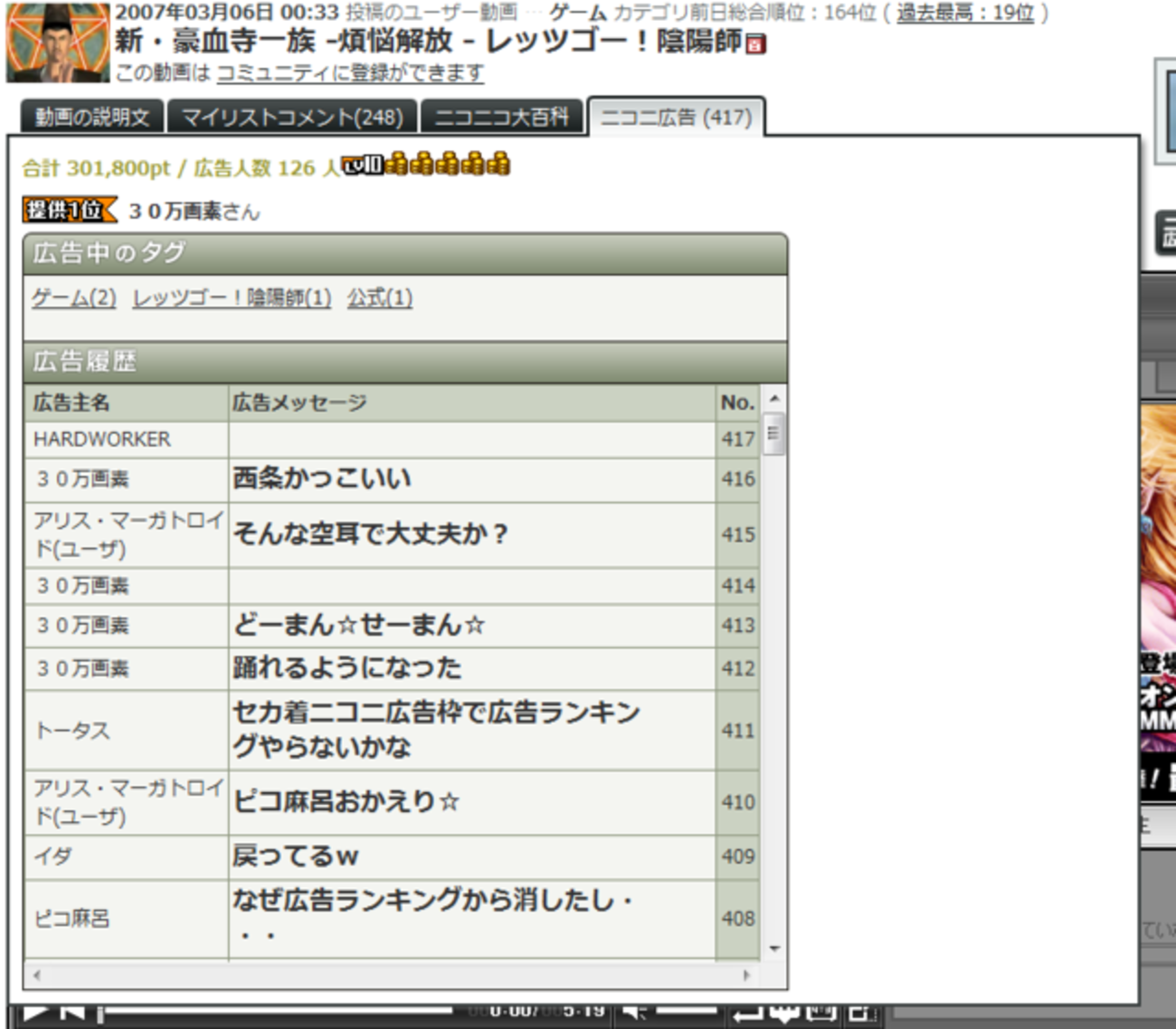Select advertiser トータス in row 411
Viewport: 1176px width, 1029px height.
coord(71,731)
